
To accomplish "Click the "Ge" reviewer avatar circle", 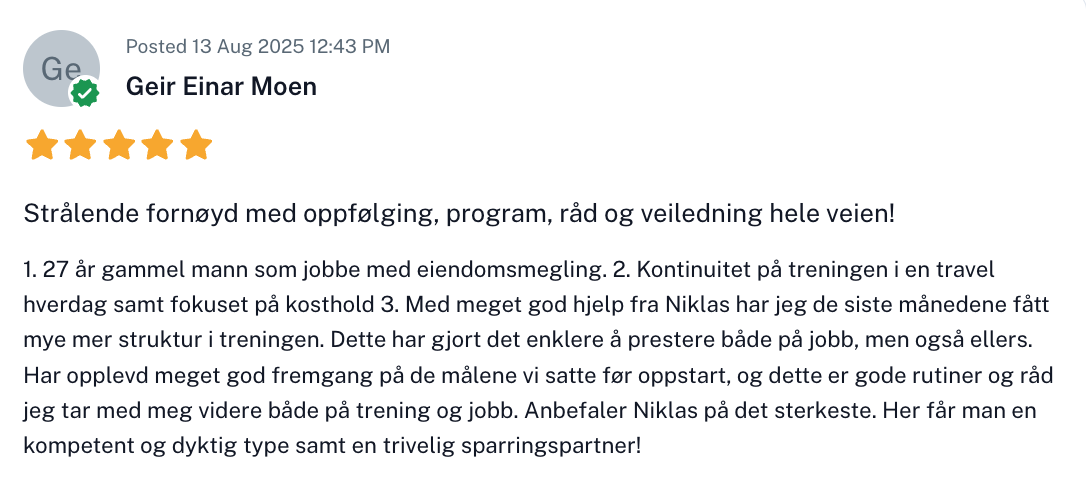I will (x=58, y=66).
